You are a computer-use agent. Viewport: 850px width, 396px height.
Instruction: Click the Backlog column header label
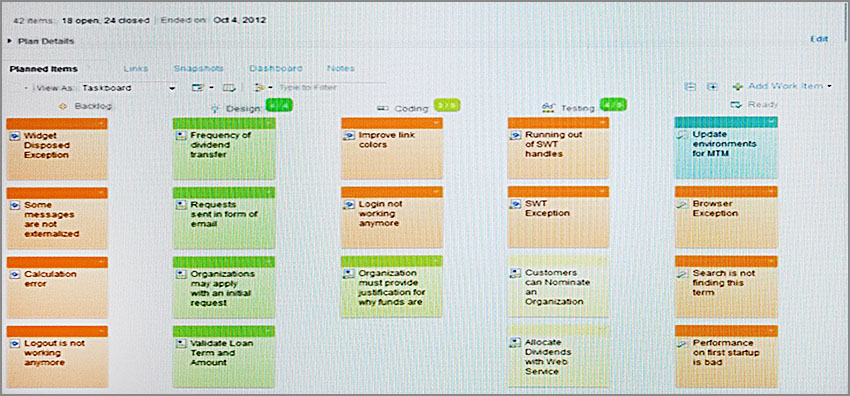93,106
